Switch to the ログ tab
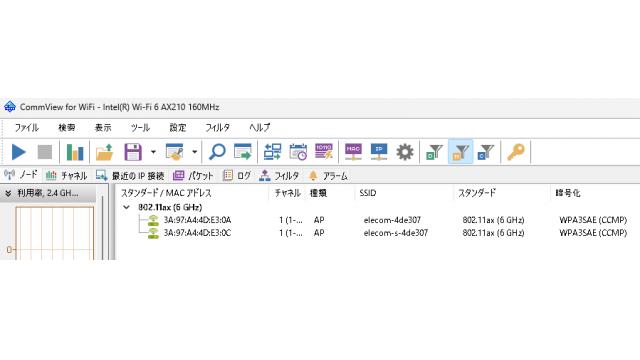 coord(237,176)
